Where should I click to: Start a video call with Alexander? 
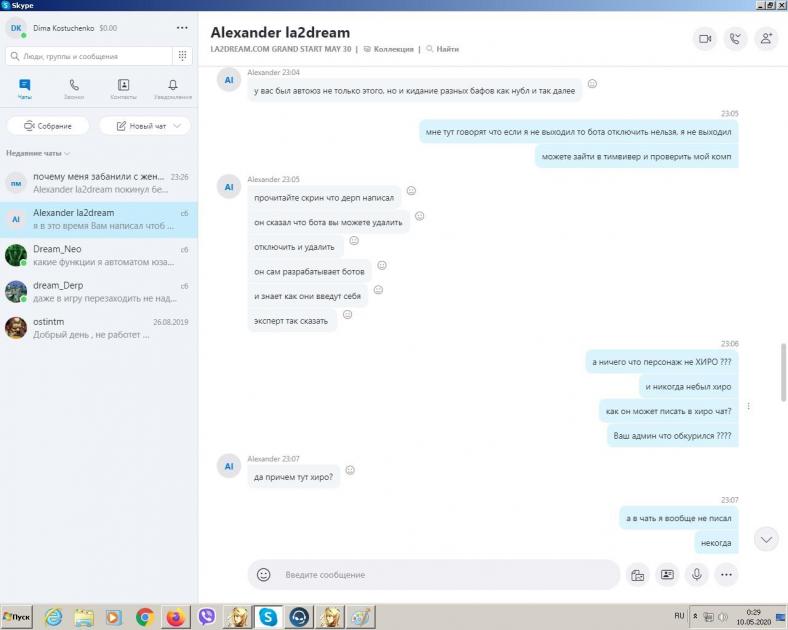pos(705,39)
